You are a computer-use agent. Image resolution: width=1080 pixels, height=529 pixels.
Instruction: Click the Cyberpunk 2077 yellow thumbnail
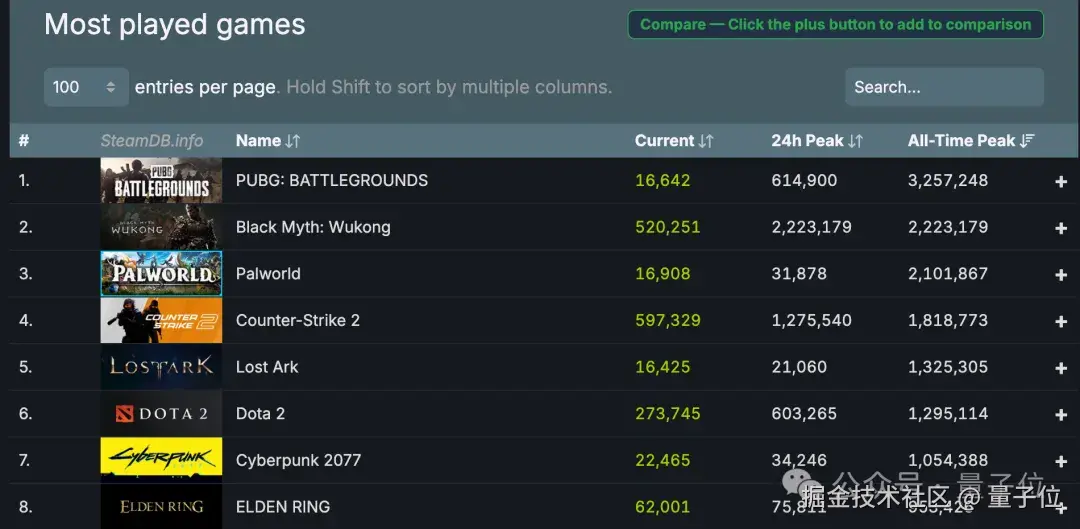tap(161, 460)
